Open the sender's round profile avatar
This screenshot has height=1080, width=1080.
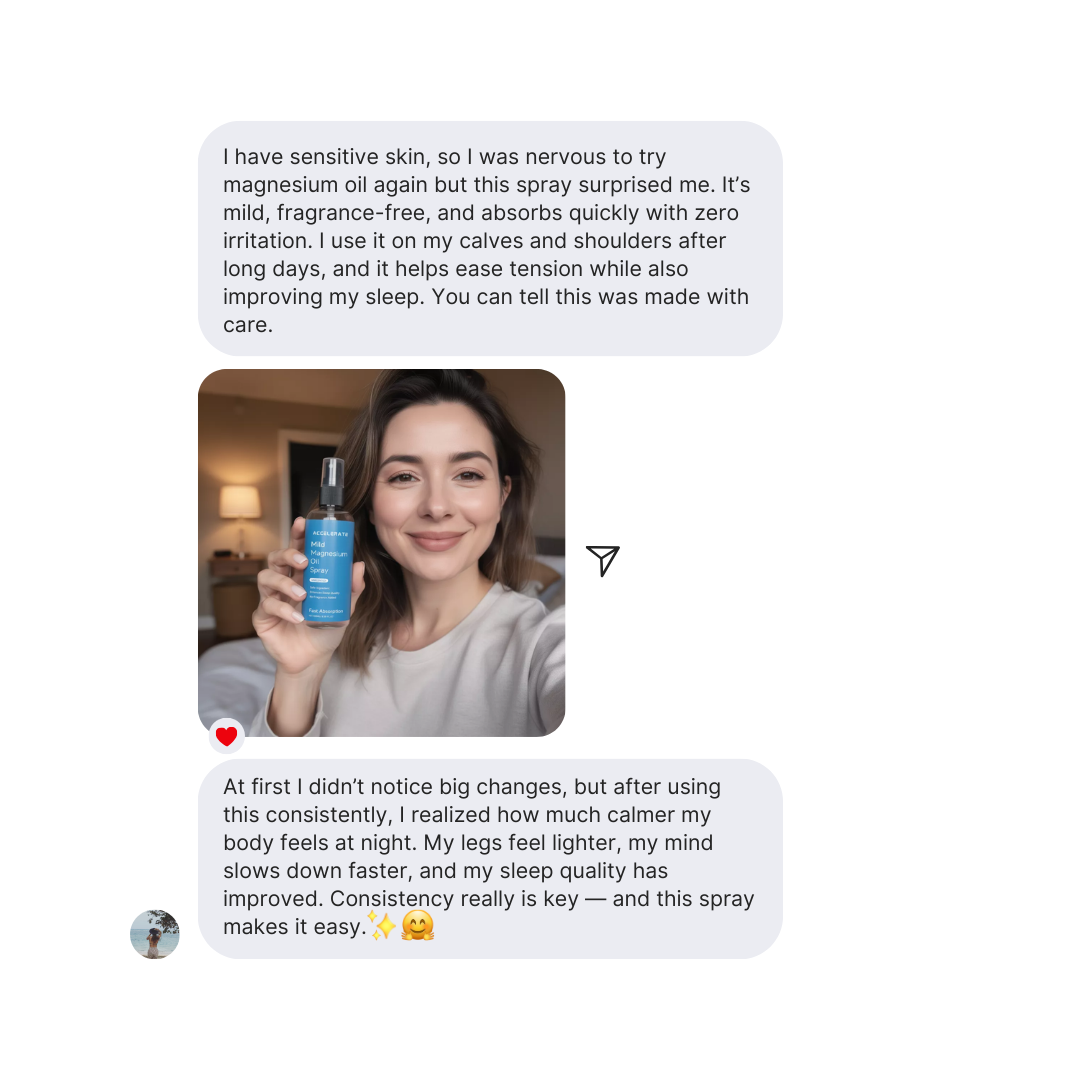tap(155, 934)
